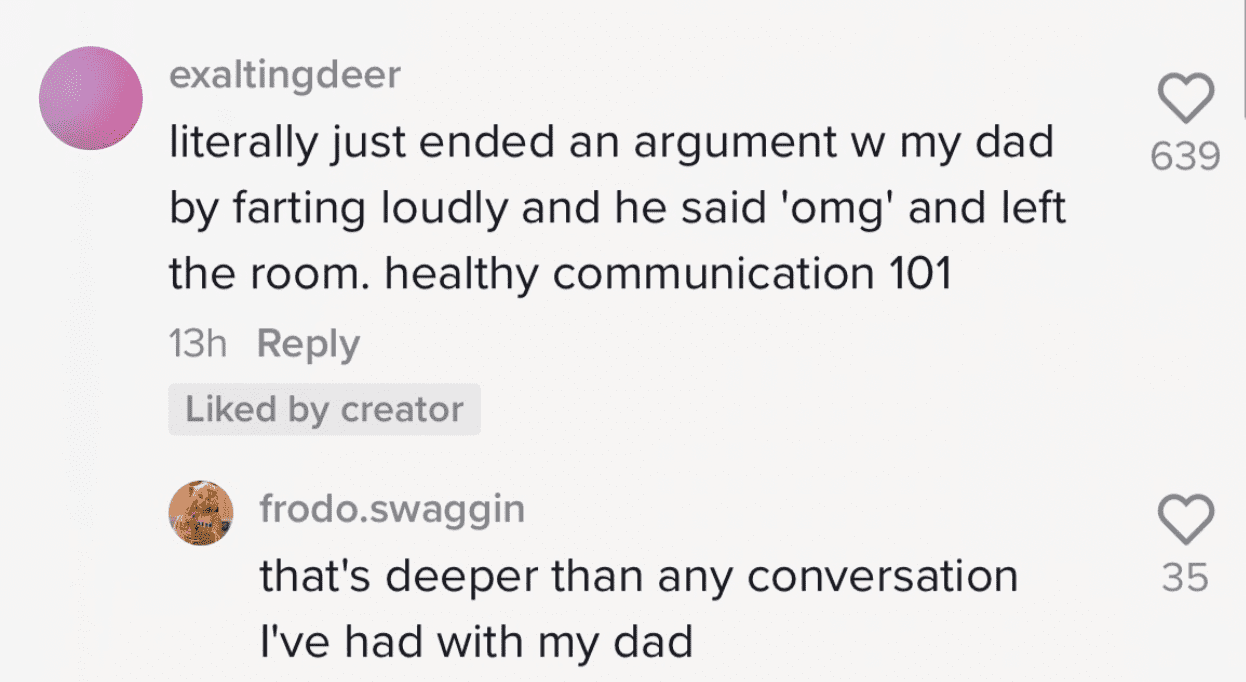The height and width of the screenshot is (682, 1246).
Task: Click the 13h timestamp
Action: tap(198, 344)
